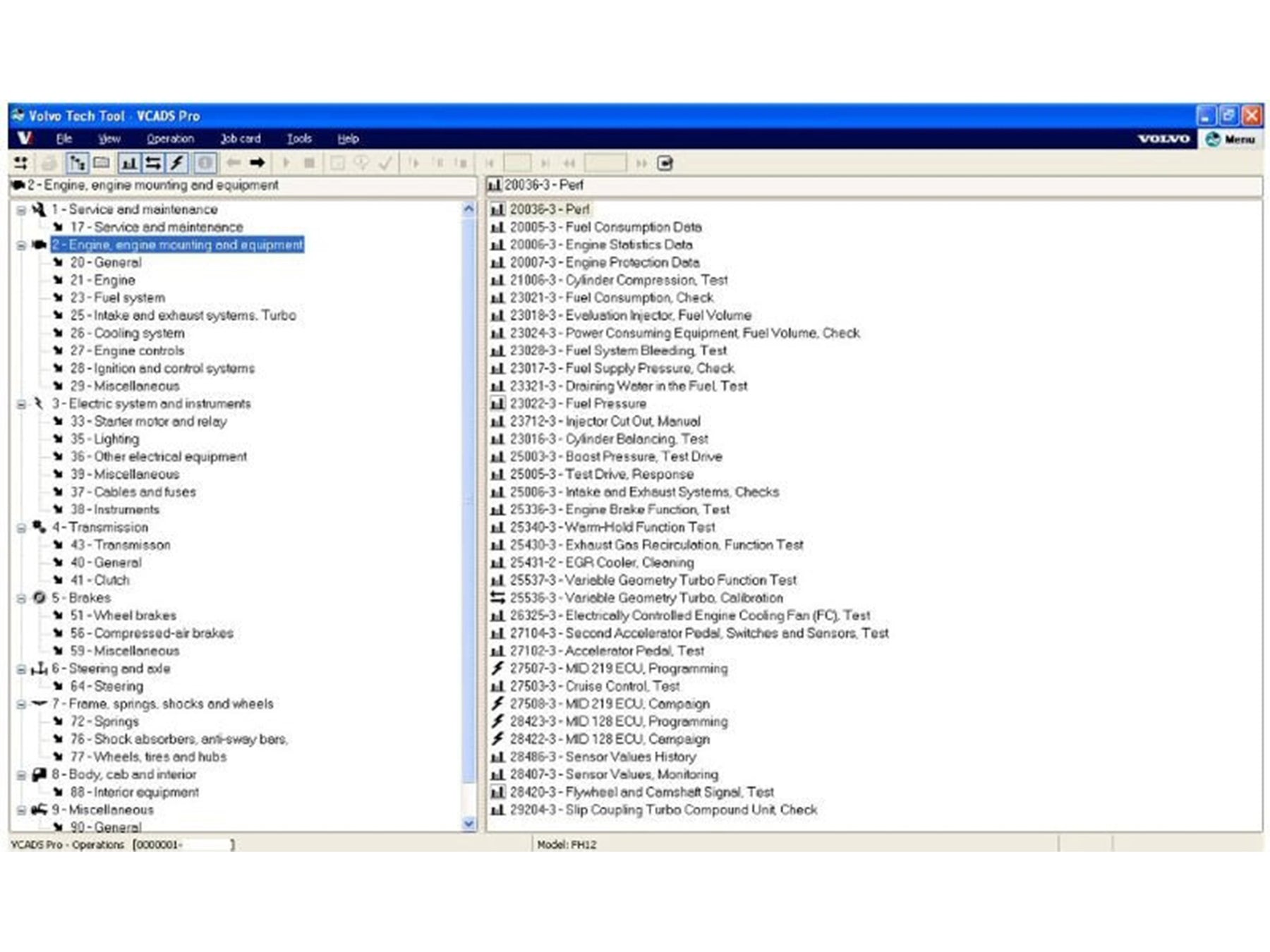Viewport: 1270px width, 952px height.
Task: Click the connect icon at toolbar start
Action: tap(21, 164)
